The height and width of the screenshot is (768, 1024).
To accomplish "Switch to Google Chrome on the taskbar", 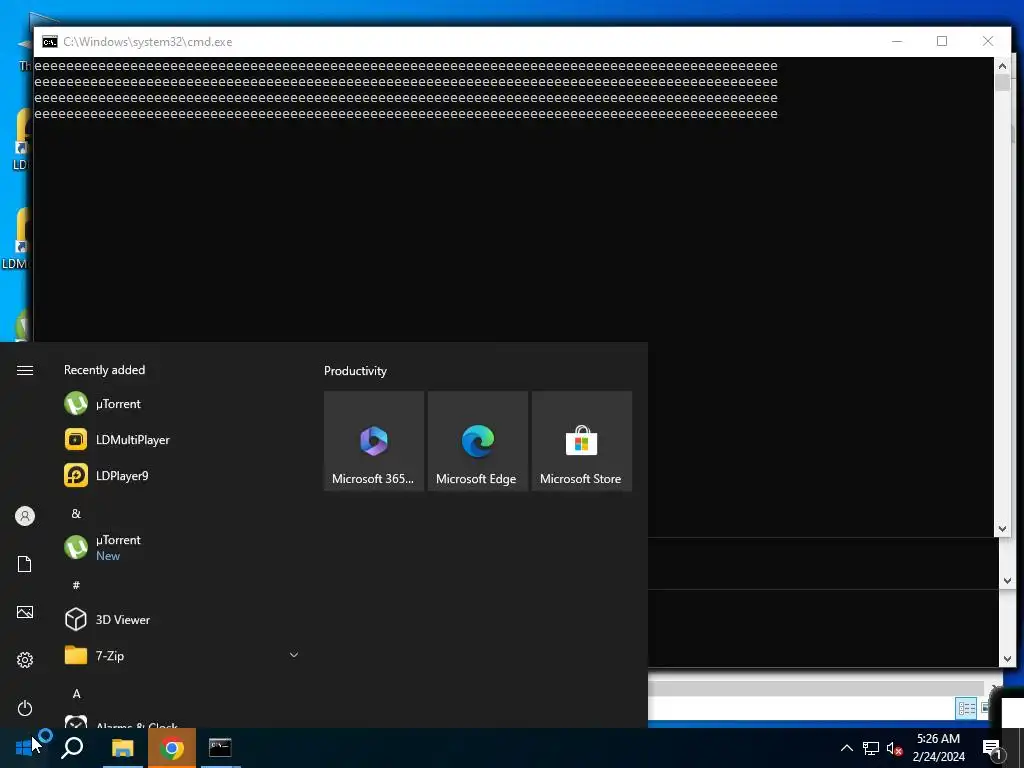I will point(172,747).
